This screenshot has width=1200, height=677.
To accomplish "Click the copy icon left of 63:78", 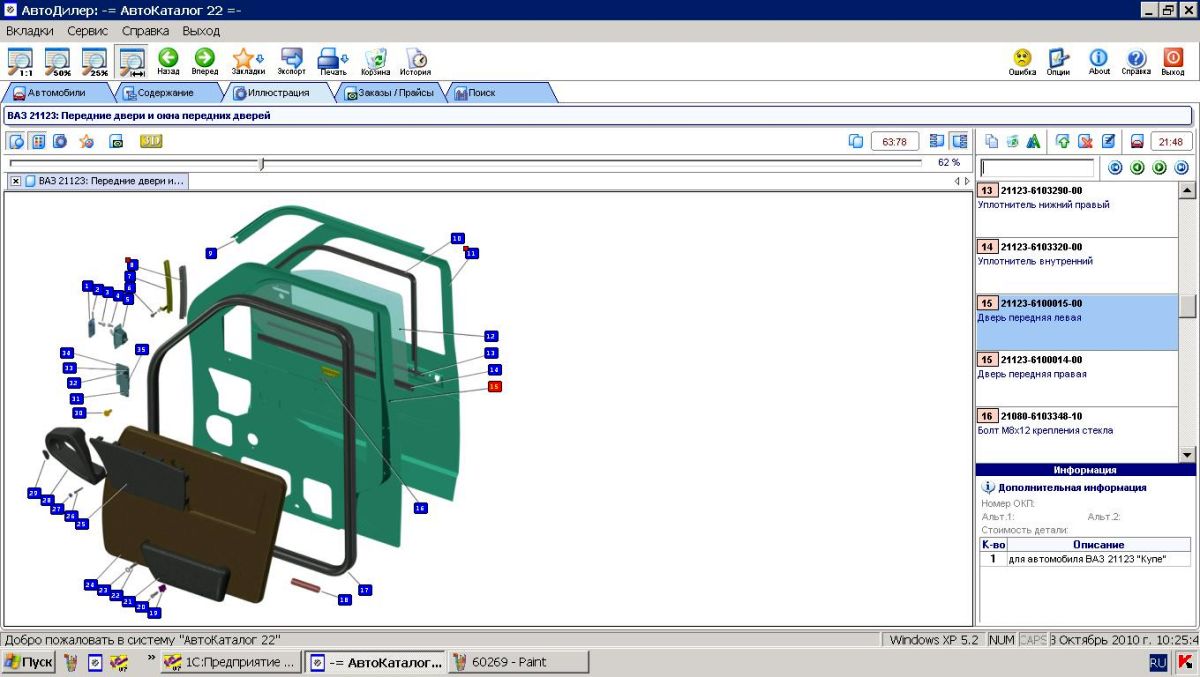I will coord(856,141).
